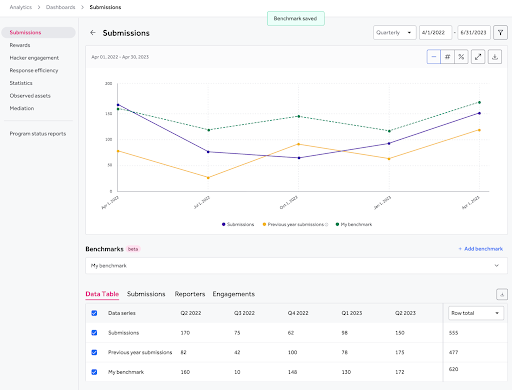
Task: Go to Dashboards breadcrumb link
Action: [60, 7]
